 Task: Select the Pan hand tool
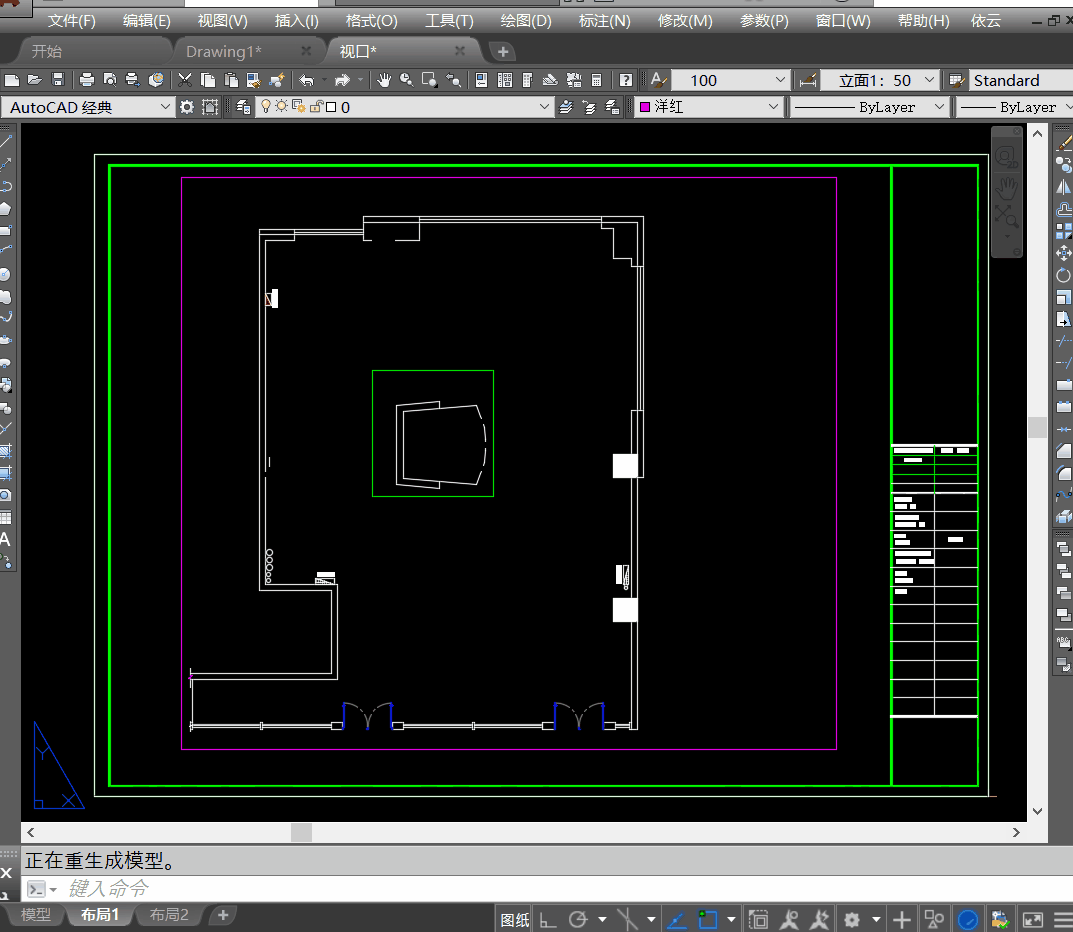click(x=384, y=80)
